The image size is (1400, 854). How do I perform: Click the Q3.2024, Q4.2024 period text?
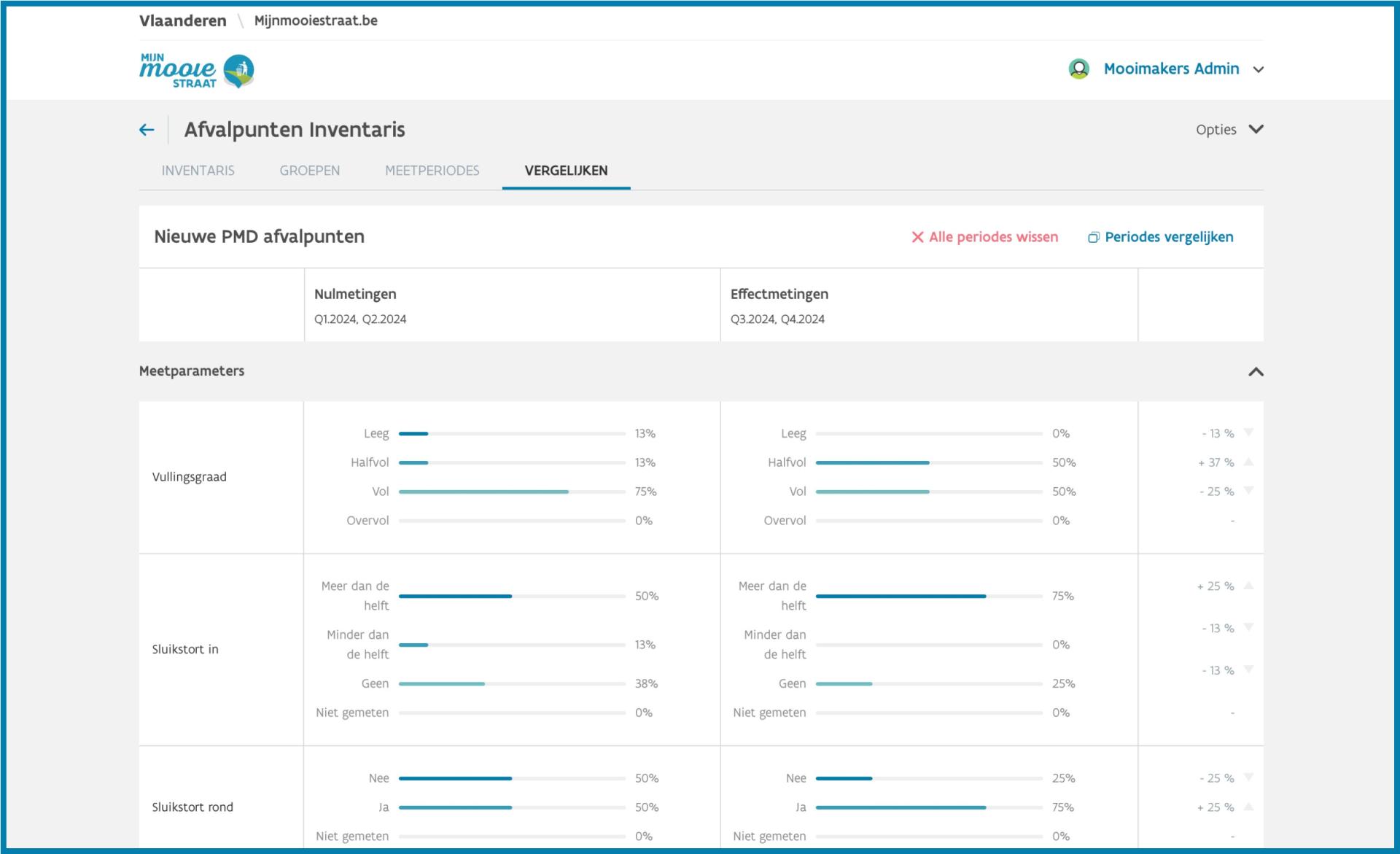[x=777, y=319]
